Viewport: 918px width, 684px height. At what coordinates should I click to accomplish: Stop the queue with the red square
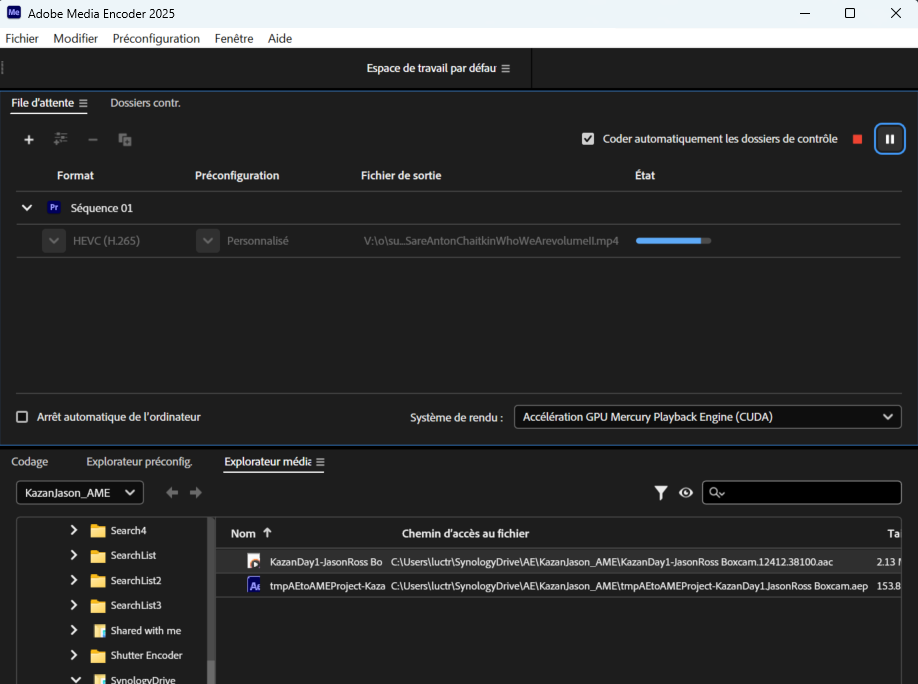coord(858,139)
